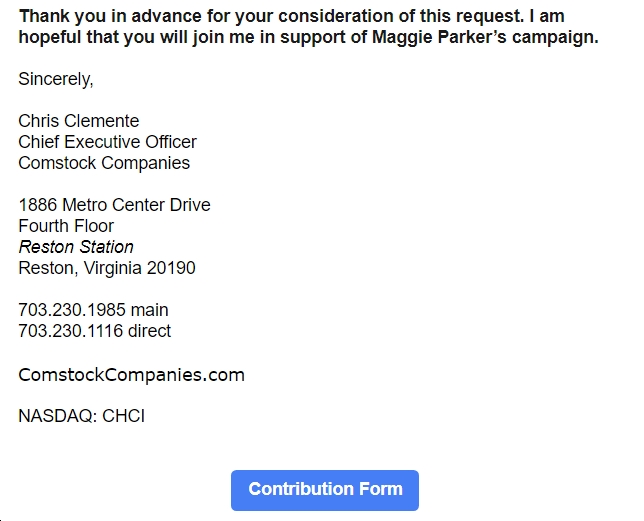Screen dimensions: 644x521
Task: Visit the ComstockCompanies.com website link
Action: (131, 375)
